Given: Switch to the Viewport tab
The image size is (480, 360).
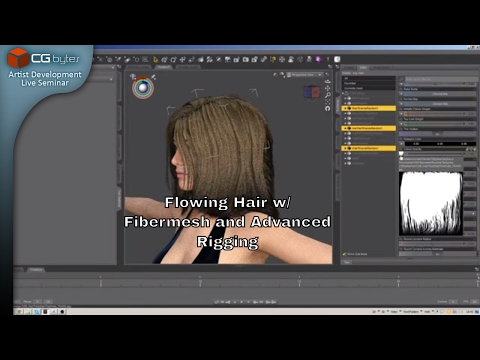Looking at the screenshot, I should [163, 67].
